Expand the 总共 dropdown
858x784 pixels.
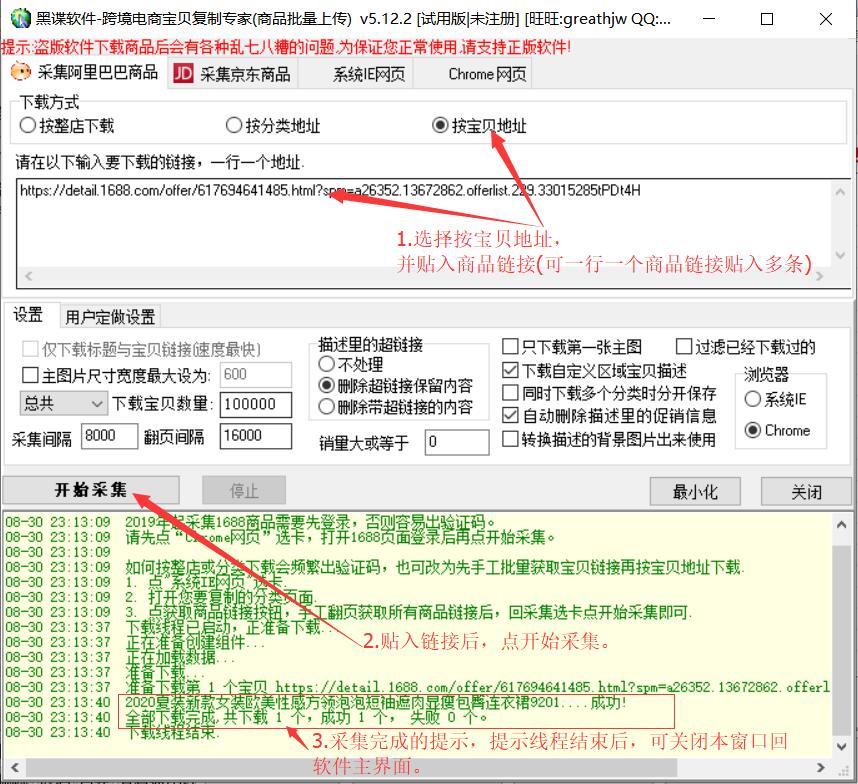[63, 404]
